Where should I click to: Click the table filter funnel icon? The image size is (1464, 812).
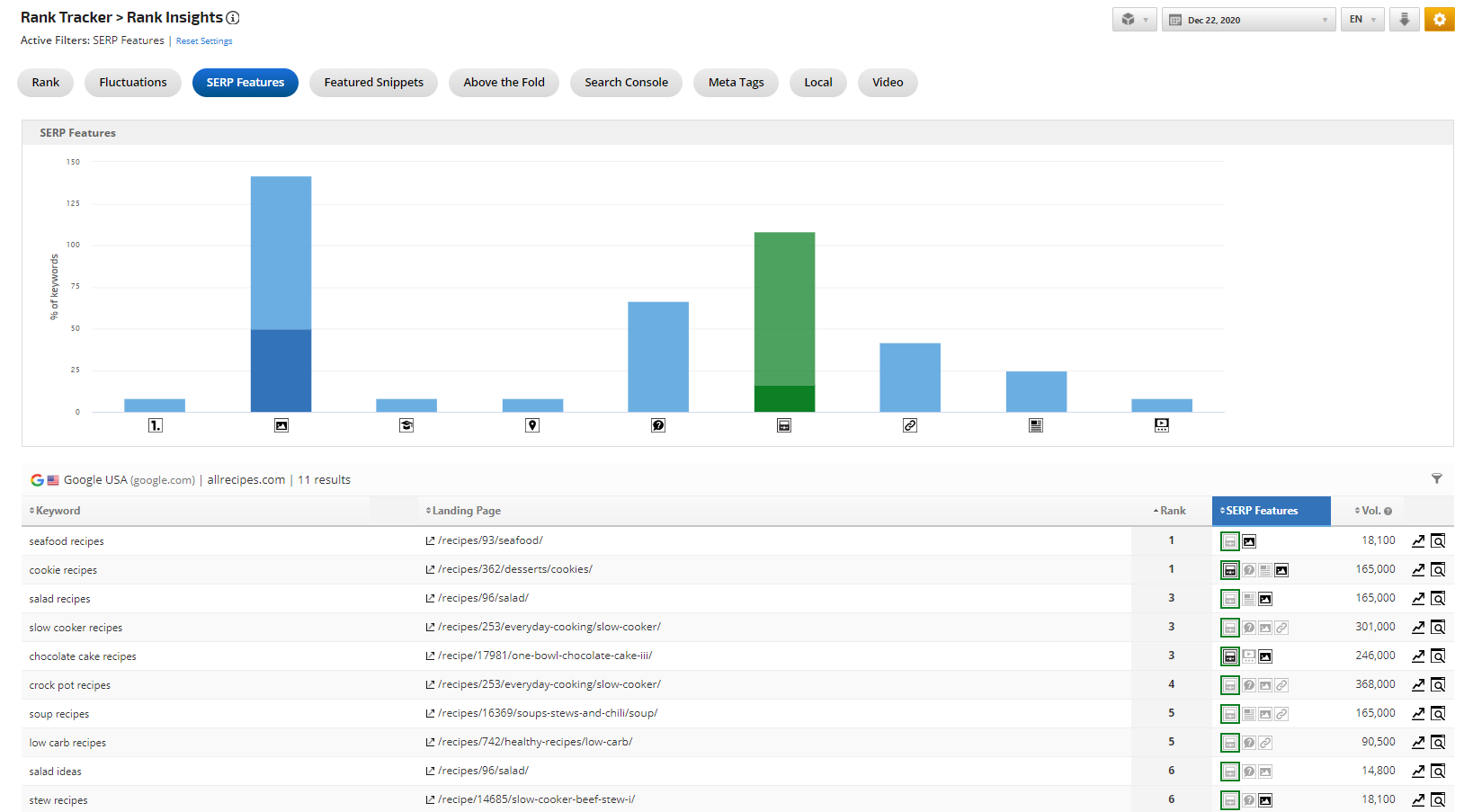(x=1436, y=478)
